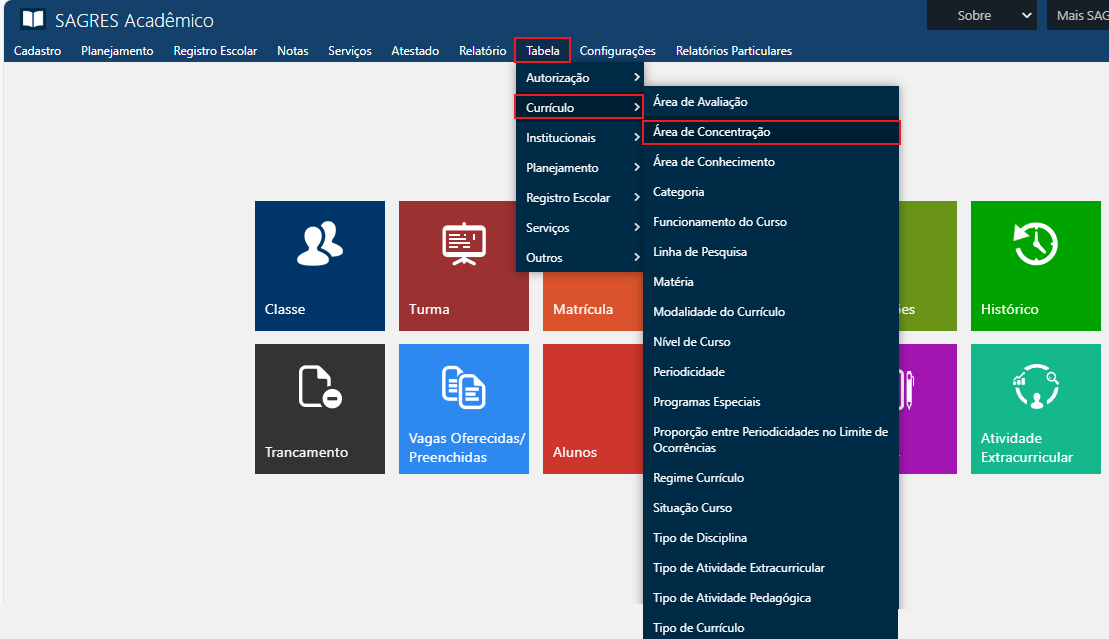
Task: Select Área de Concentração from submenu
Action: point(771,132)
